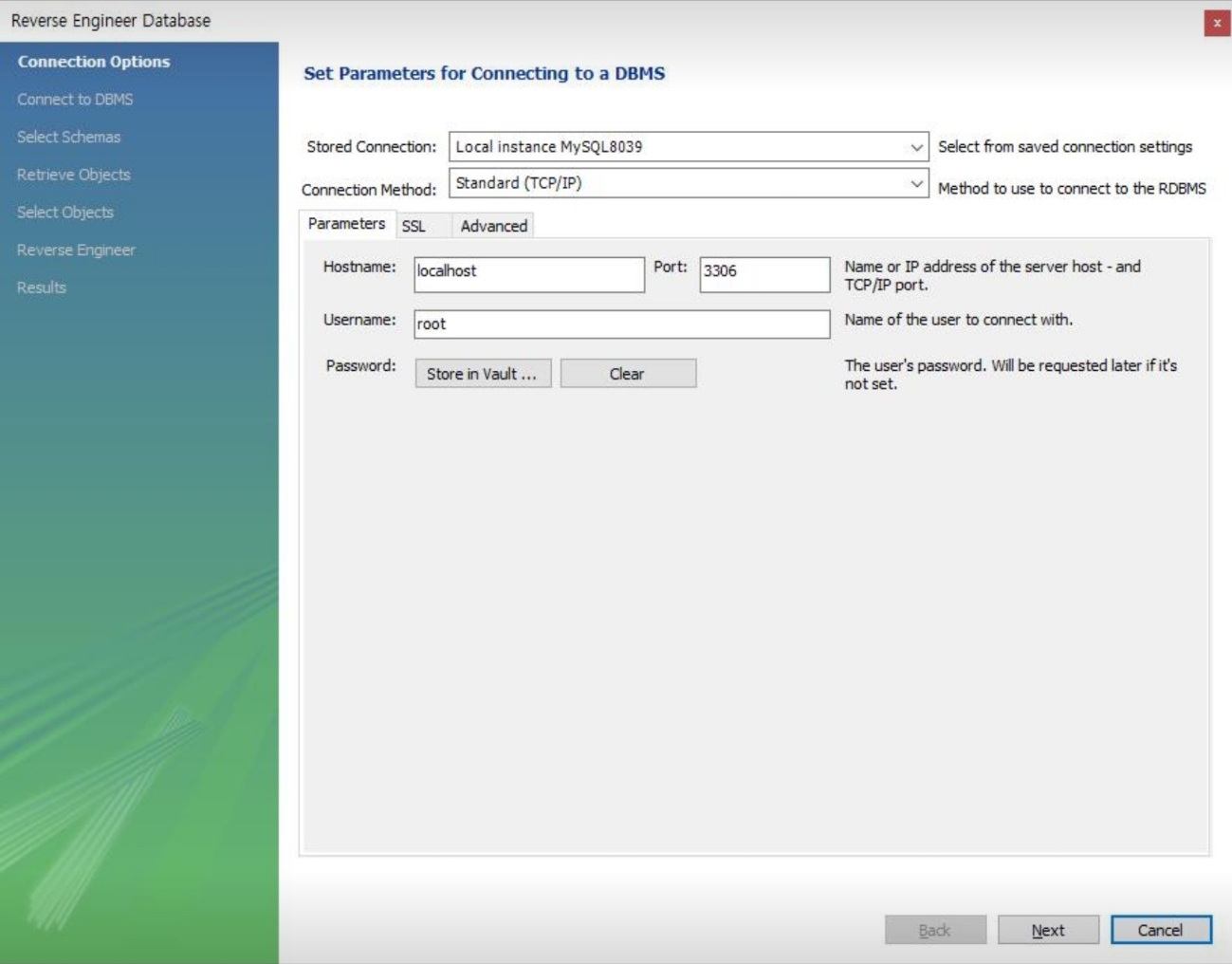Click the Stored Connection label
This screenshot has height=964, width=1232.
(371, 147)
